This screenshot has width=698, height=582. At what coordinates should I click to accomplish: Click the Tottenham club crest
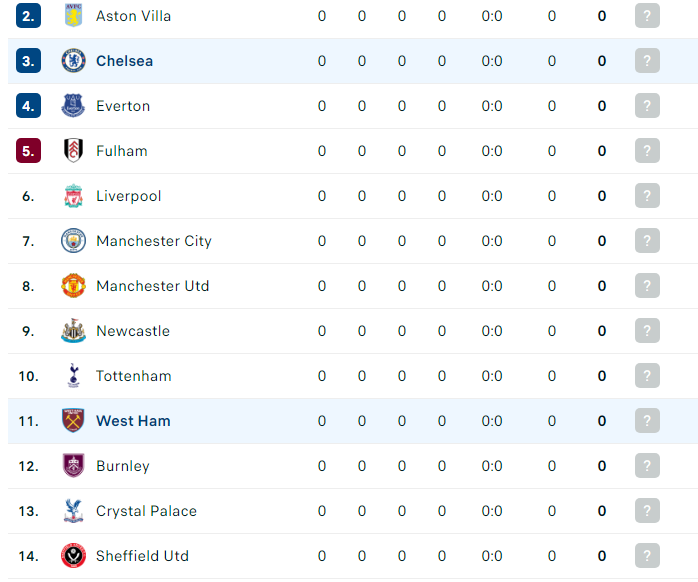(x=73, y=376)
